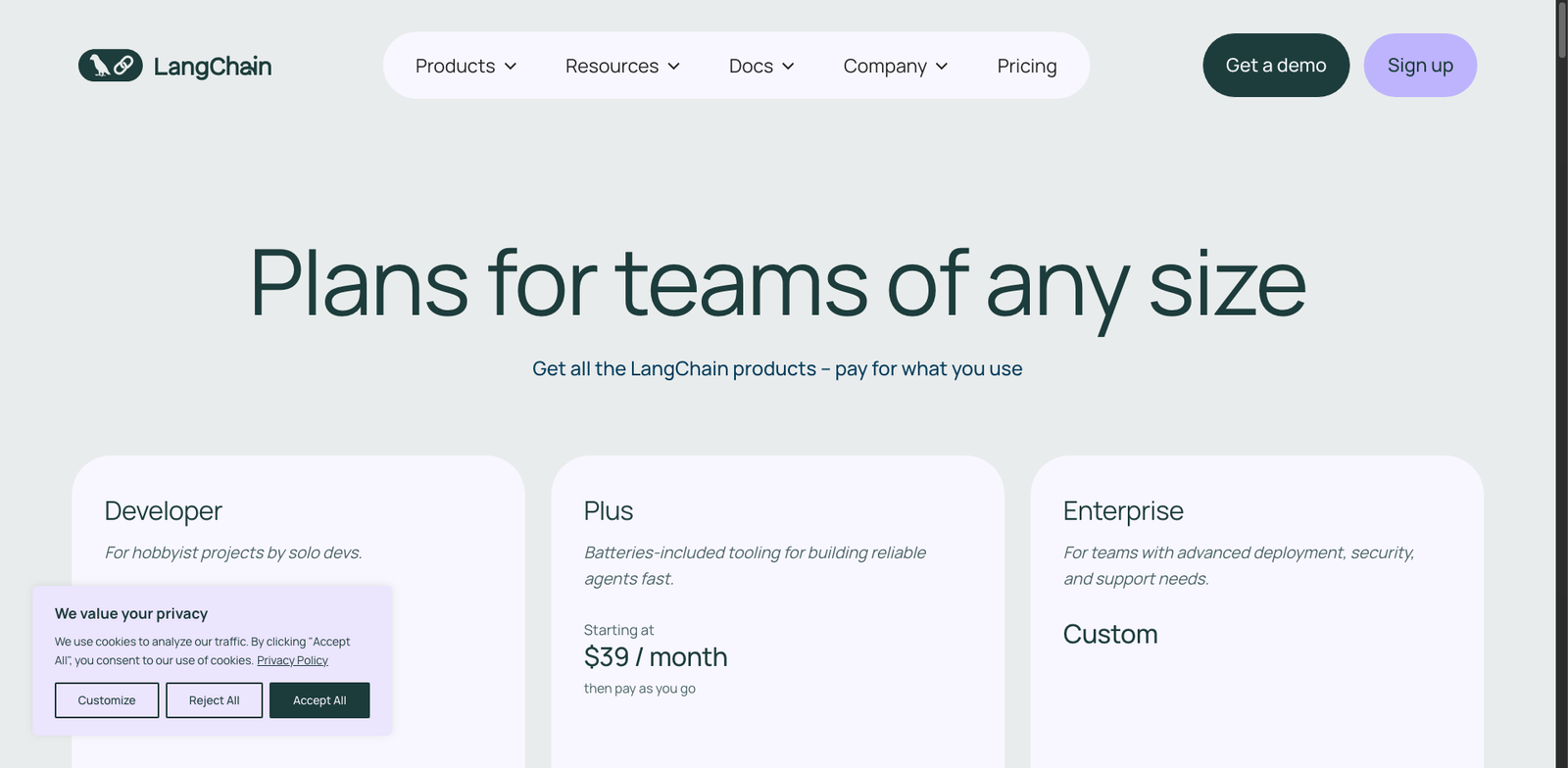Click Customize in the cookie banner
Screen dimensions: 1568x768
[107, 700]
